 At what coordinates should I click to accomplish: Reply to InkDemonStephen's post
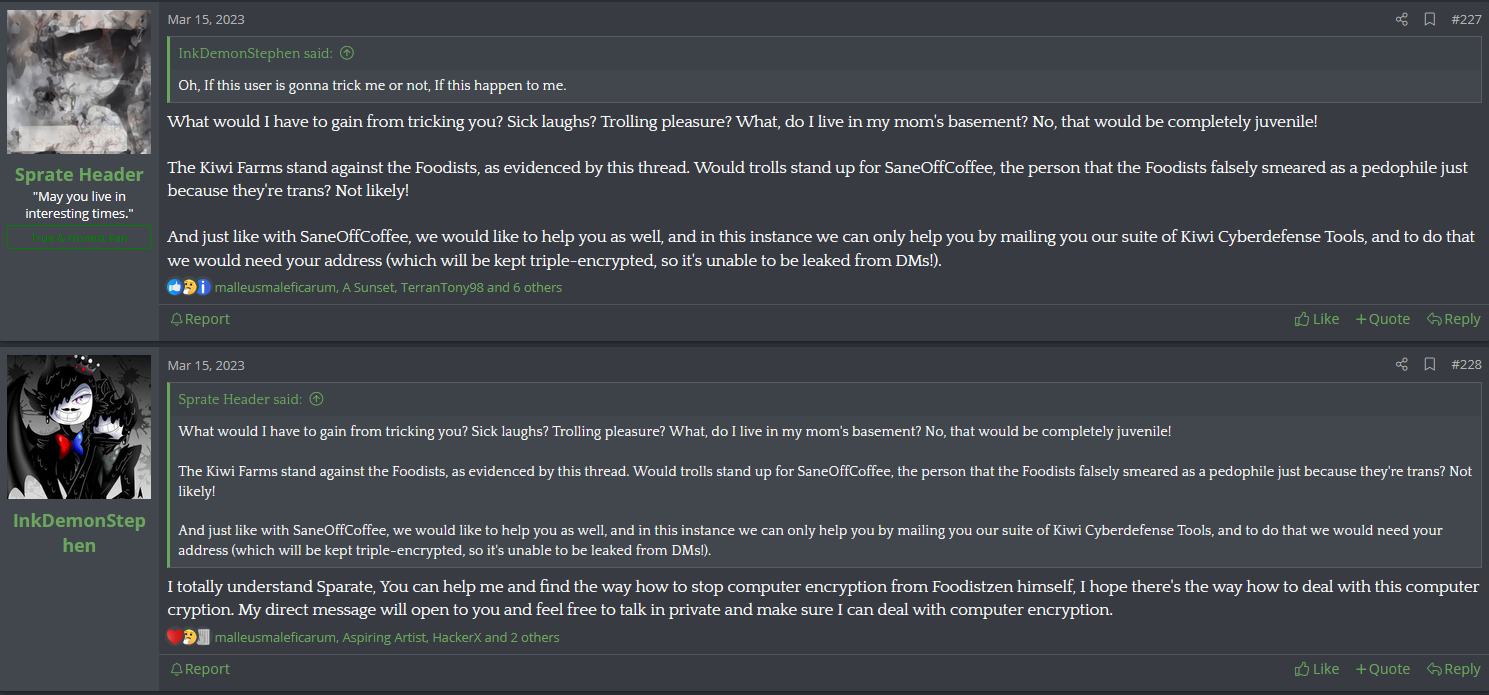click(x=1453, y=669)
